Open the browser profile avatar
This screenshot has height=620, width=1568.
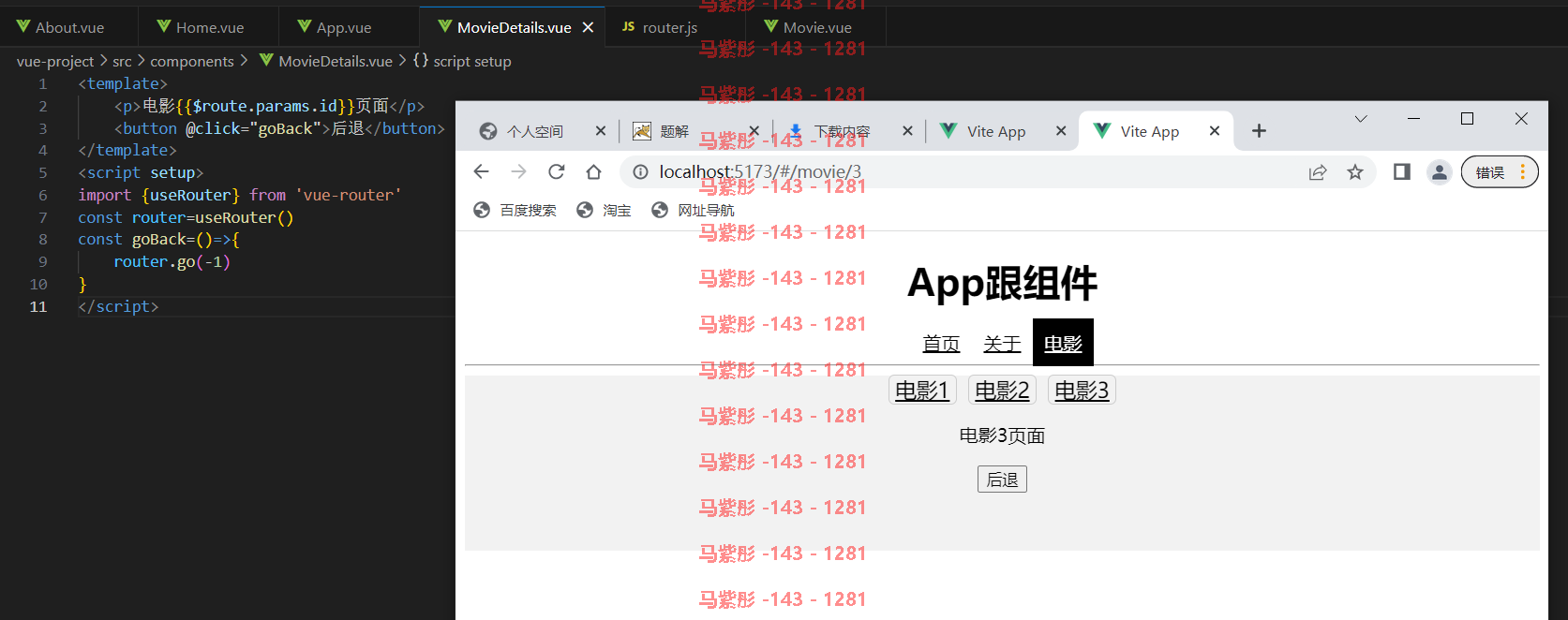pos(1440,171)
